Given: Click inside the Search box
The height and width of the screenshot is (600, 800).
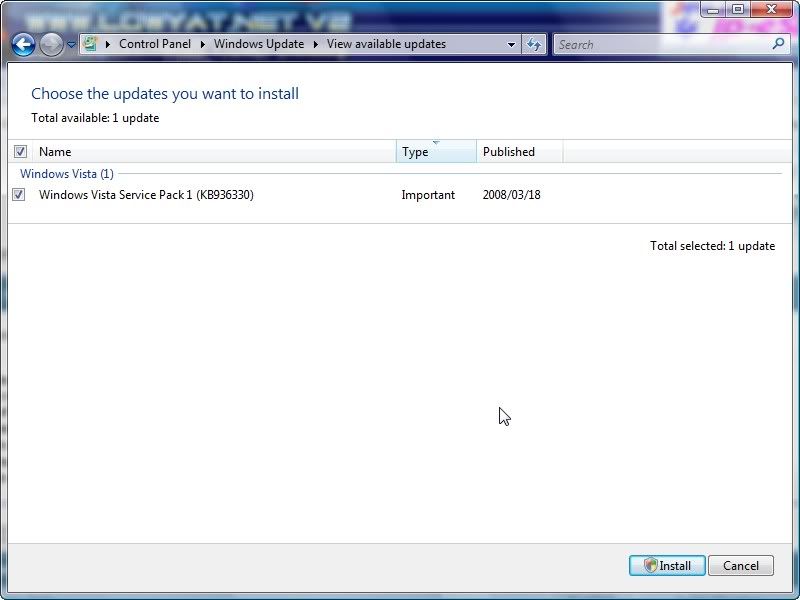Looking at the screenshot, I should (660, 44).
